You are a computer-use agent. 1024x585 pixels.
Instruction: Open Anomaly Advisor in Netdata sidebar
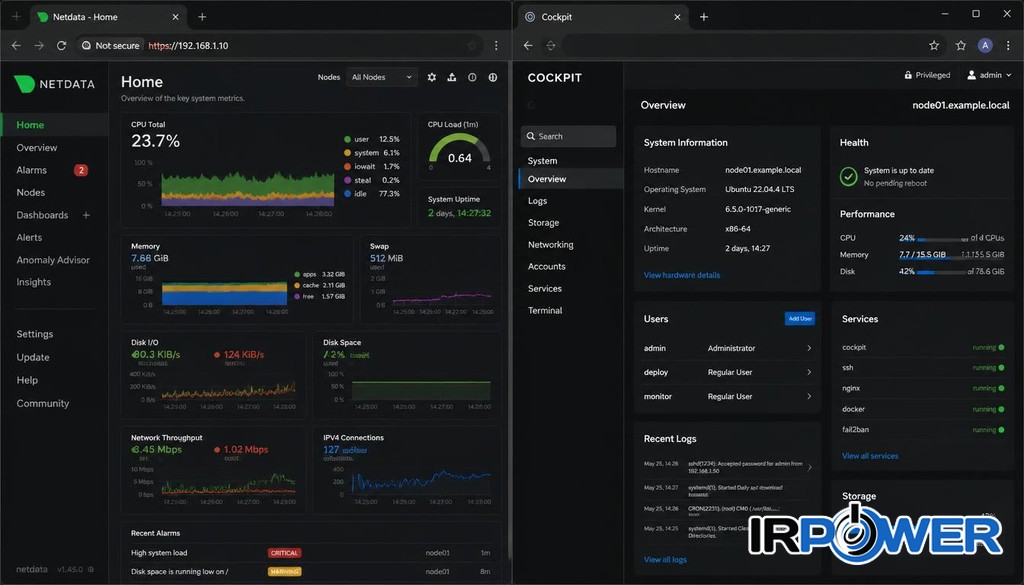55,260
